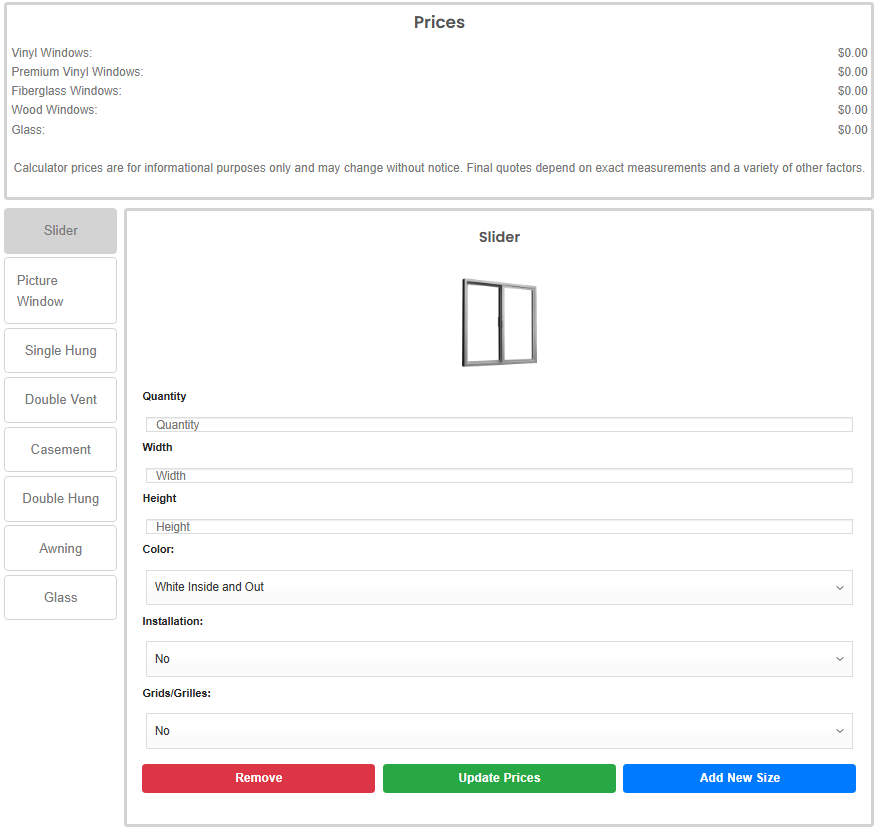Image resolution: width=880 pixels, height=834 pixels.
Task: Select the Casement tab
Action: point(61,450)
